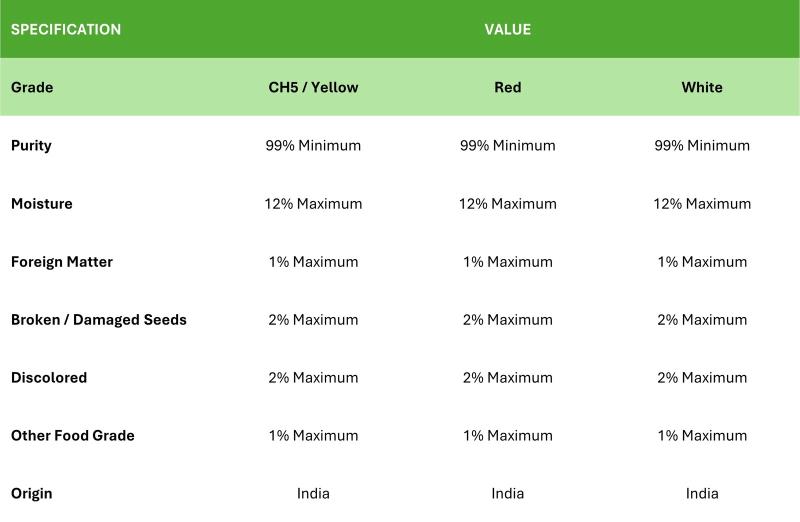Click the VALUE column header
The height and width of the screenshot is (522, 800).
pyautogui.click(x=508, y=30)
